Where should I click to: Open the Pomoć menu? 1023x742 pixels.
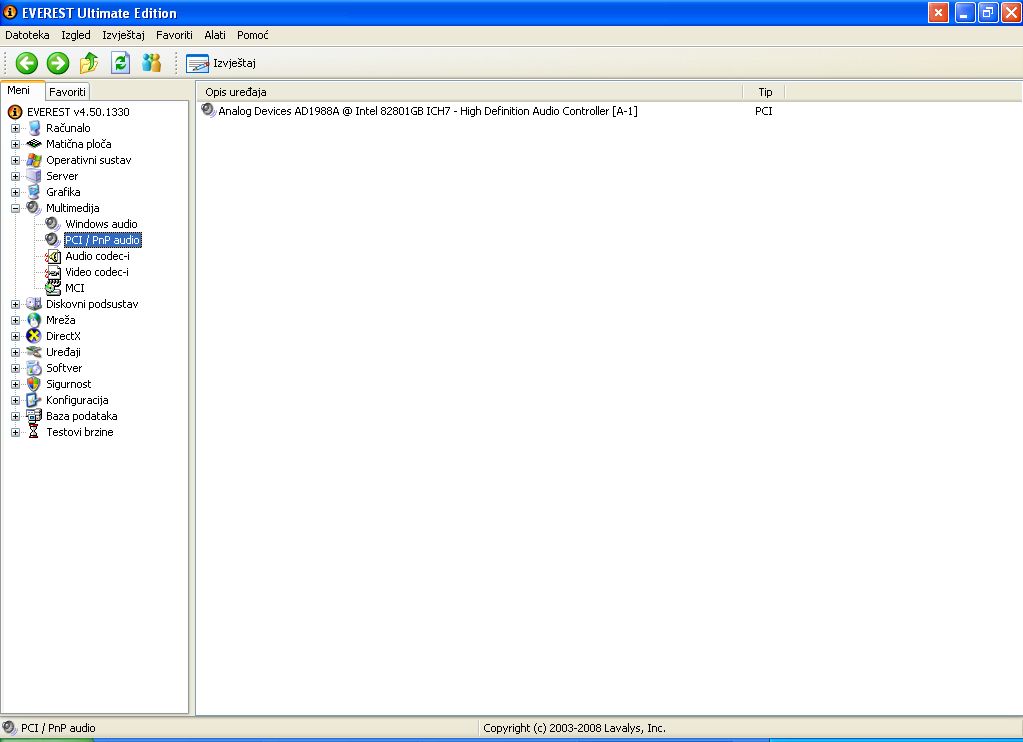(252, 35)
